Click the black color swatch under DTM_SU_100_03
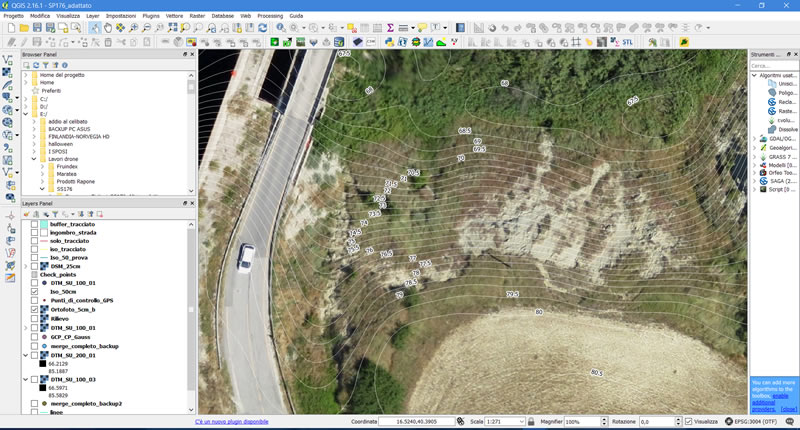800x430 pixels. click(43, 388)
